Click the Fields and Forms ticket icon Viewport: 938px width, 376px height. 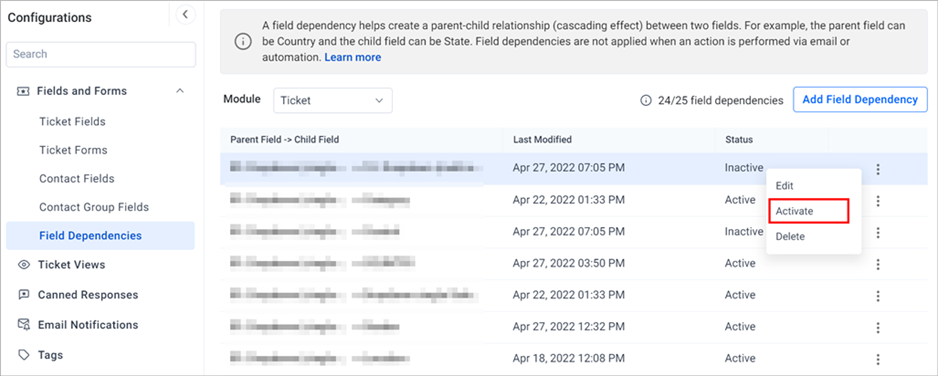pyautogui.click(x=23, y=91)
